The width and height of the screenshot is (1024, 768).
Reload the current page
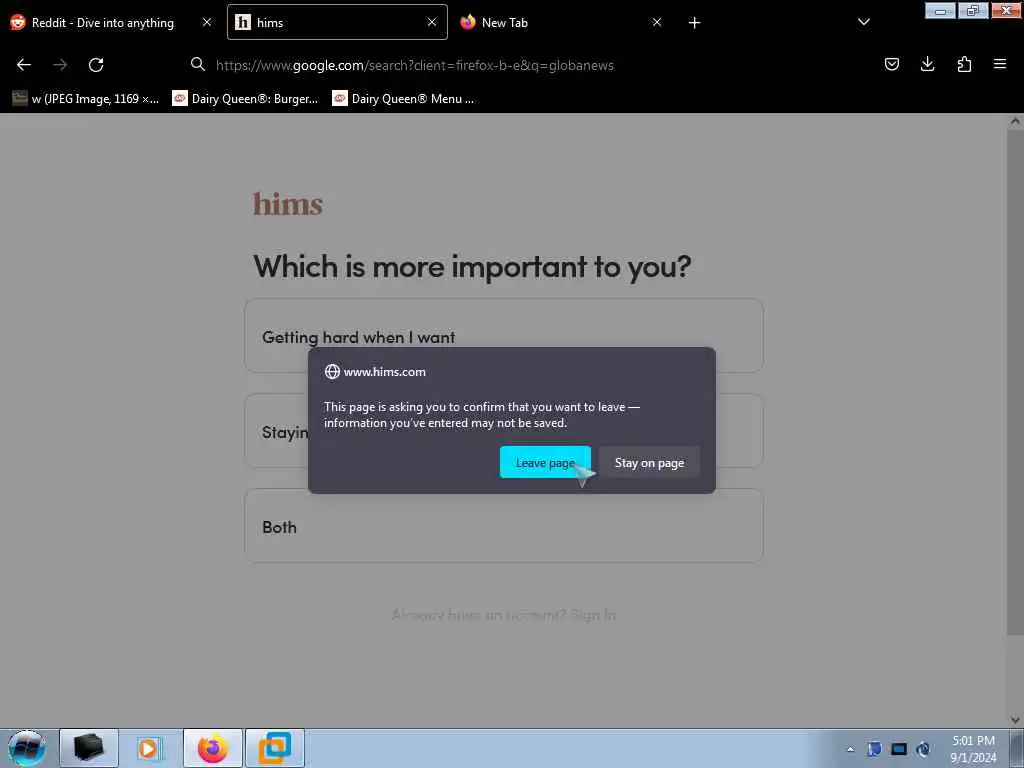coord(96,65)
